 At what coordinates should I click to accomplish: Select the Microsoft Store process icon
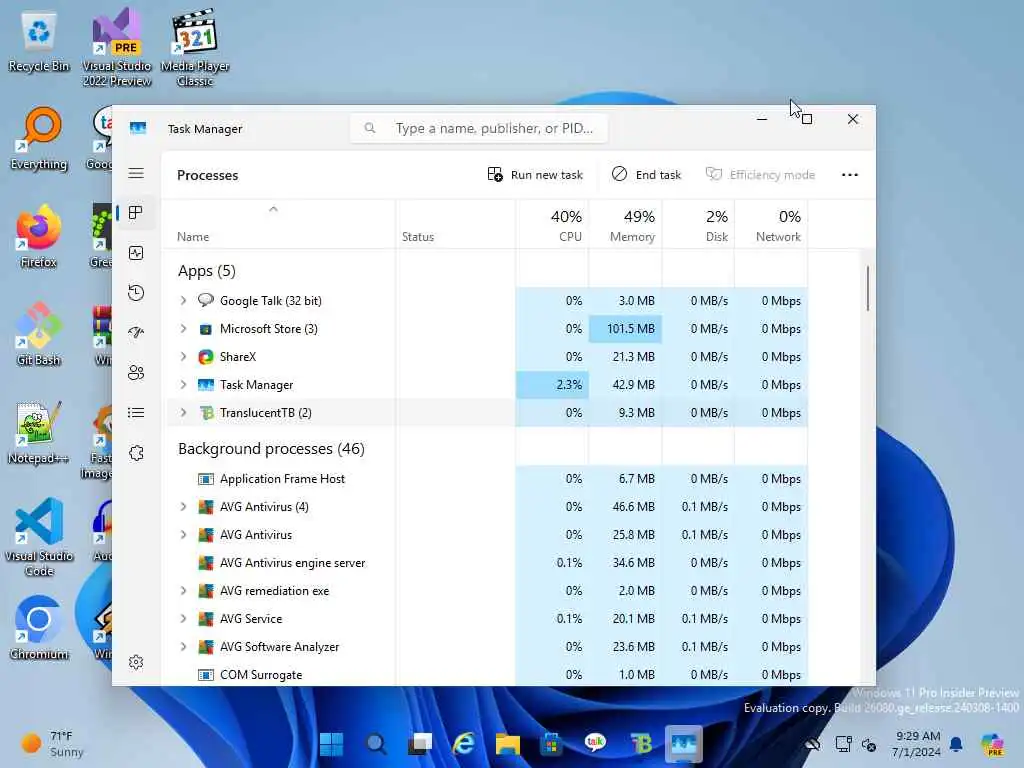(206, 328)
